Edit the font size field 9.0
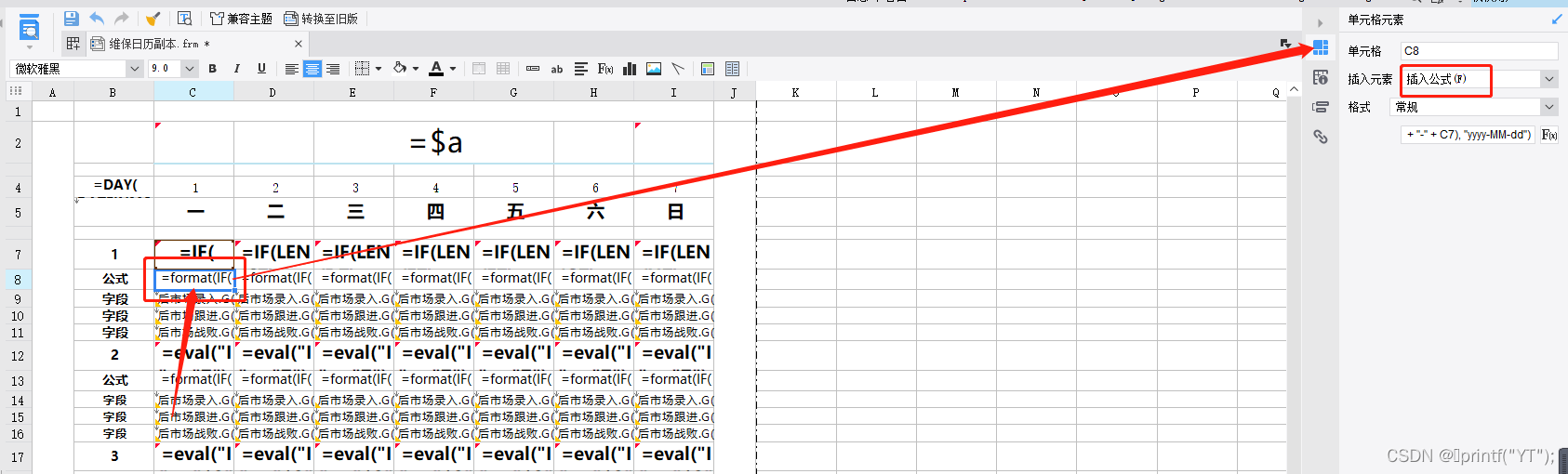 [x=165, y=69]
